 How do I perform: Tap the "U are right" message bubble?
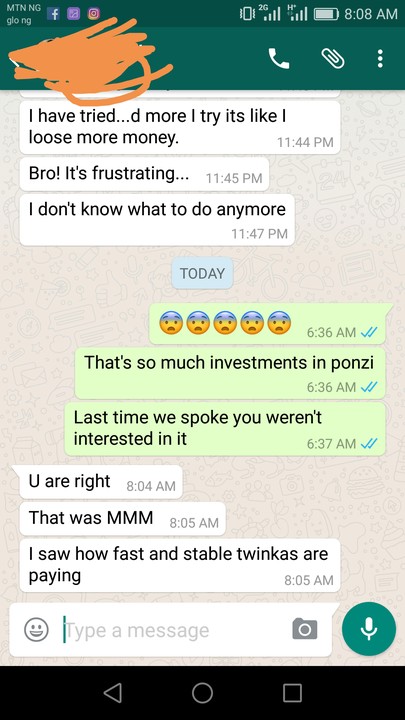click(x=101, y=482)
